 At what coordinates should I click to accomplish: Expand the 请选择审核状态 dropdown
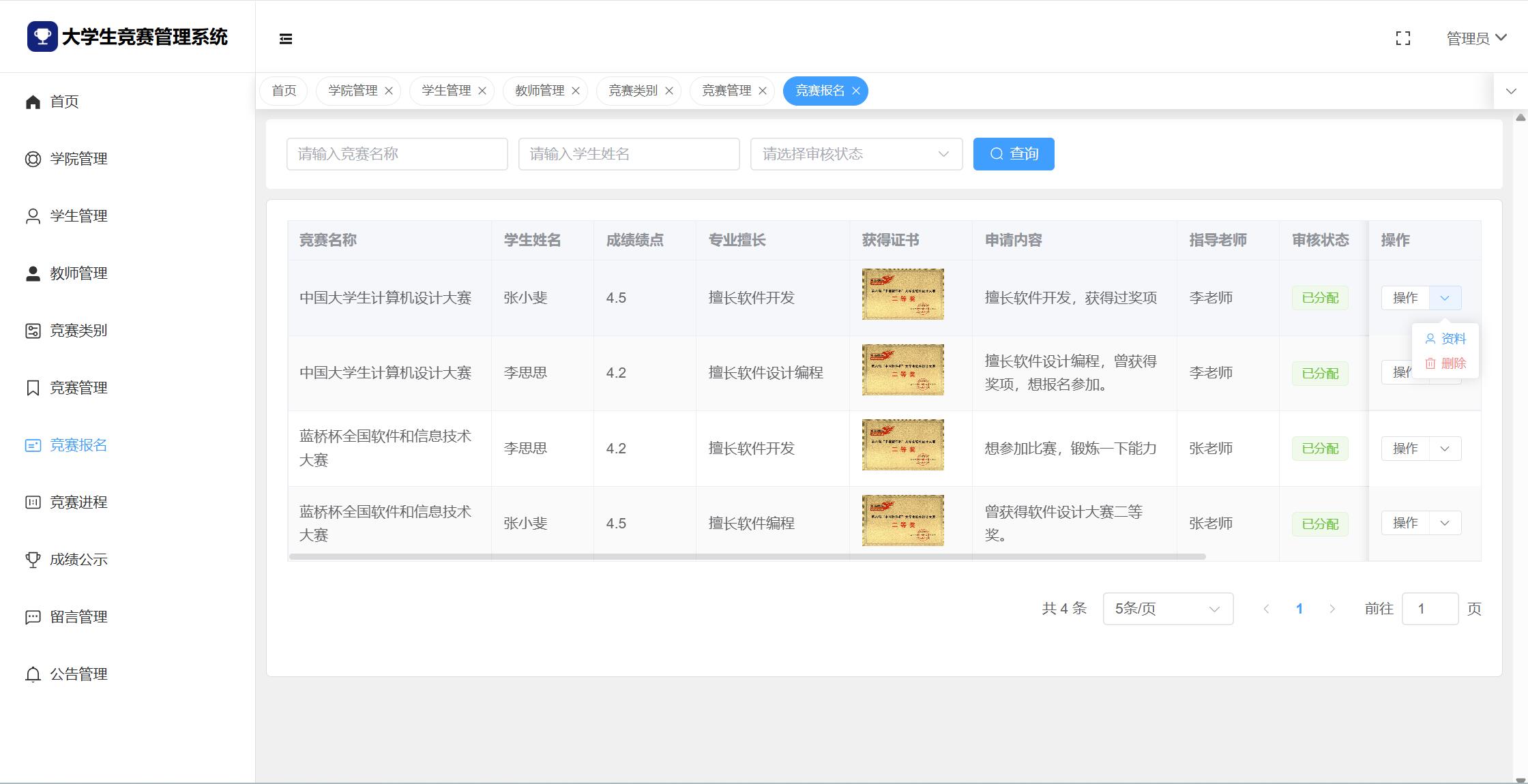point(856,154)
